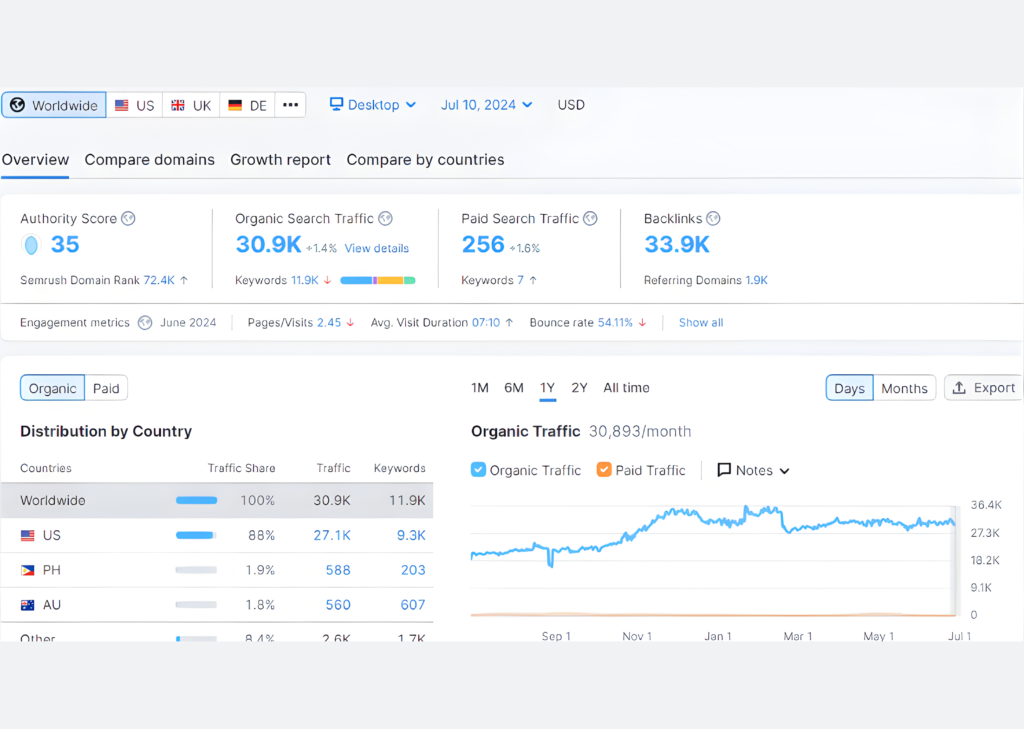Click the US traffic share bar
The width and height of the screenshot is (1024, 729).
pyautogui.click(x=196, y=535)
